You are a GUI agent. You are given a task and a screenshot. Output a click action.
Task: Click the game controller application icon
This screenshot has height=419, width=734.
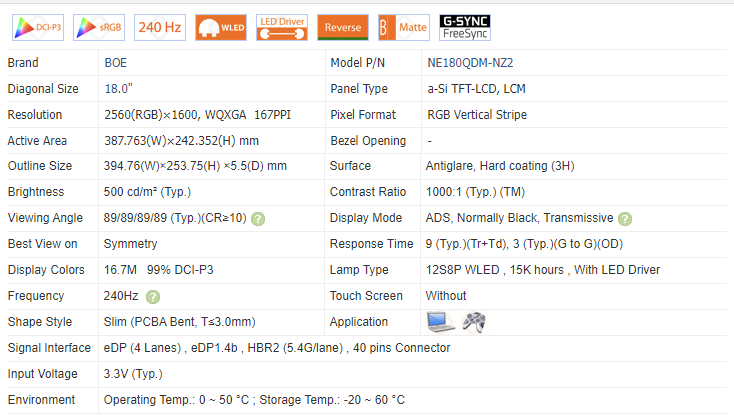click(474, 322)
